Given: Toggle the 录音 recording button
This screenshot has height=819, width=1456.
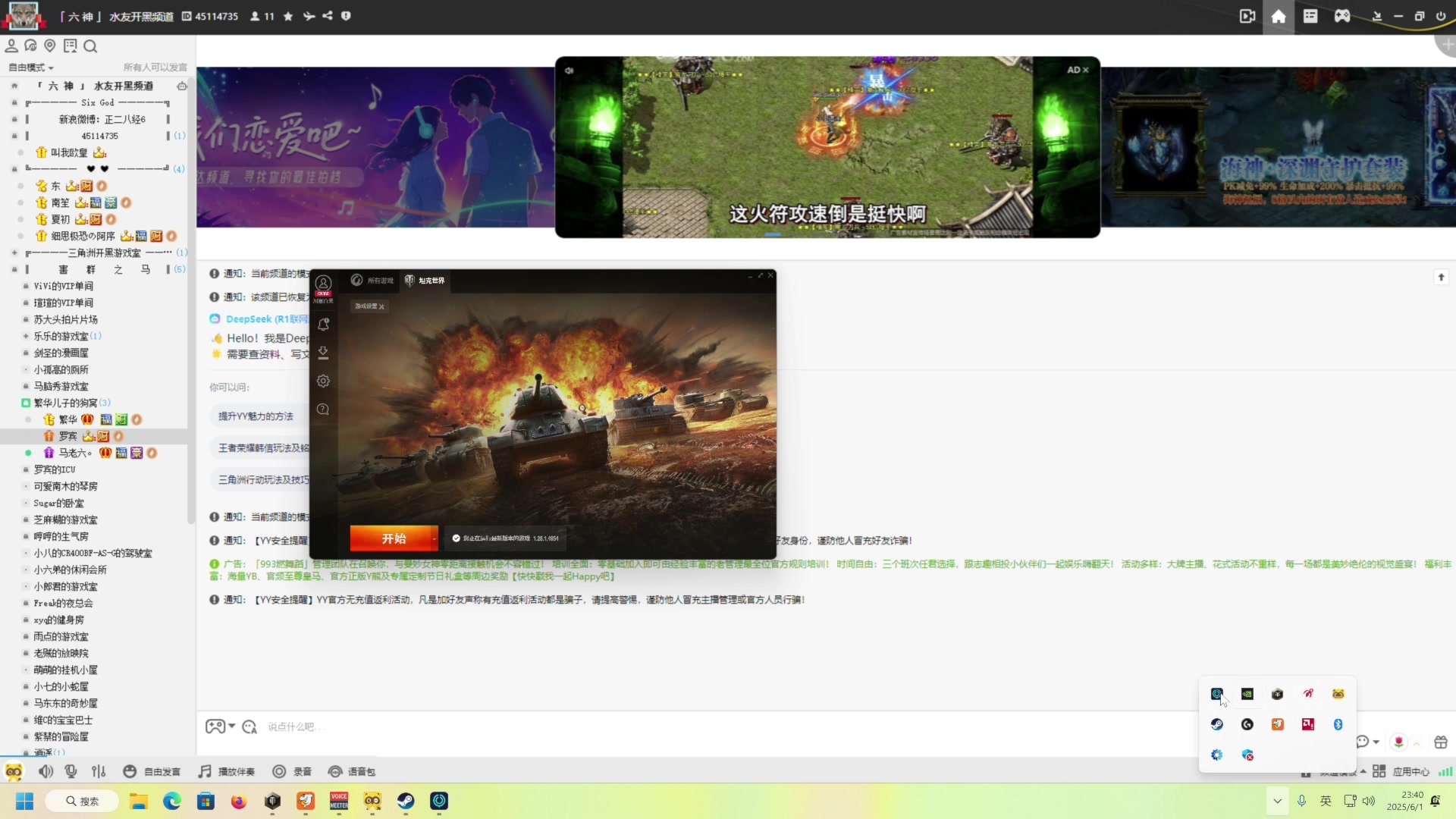Looking at the screenshot, I should tap(292, 771).
